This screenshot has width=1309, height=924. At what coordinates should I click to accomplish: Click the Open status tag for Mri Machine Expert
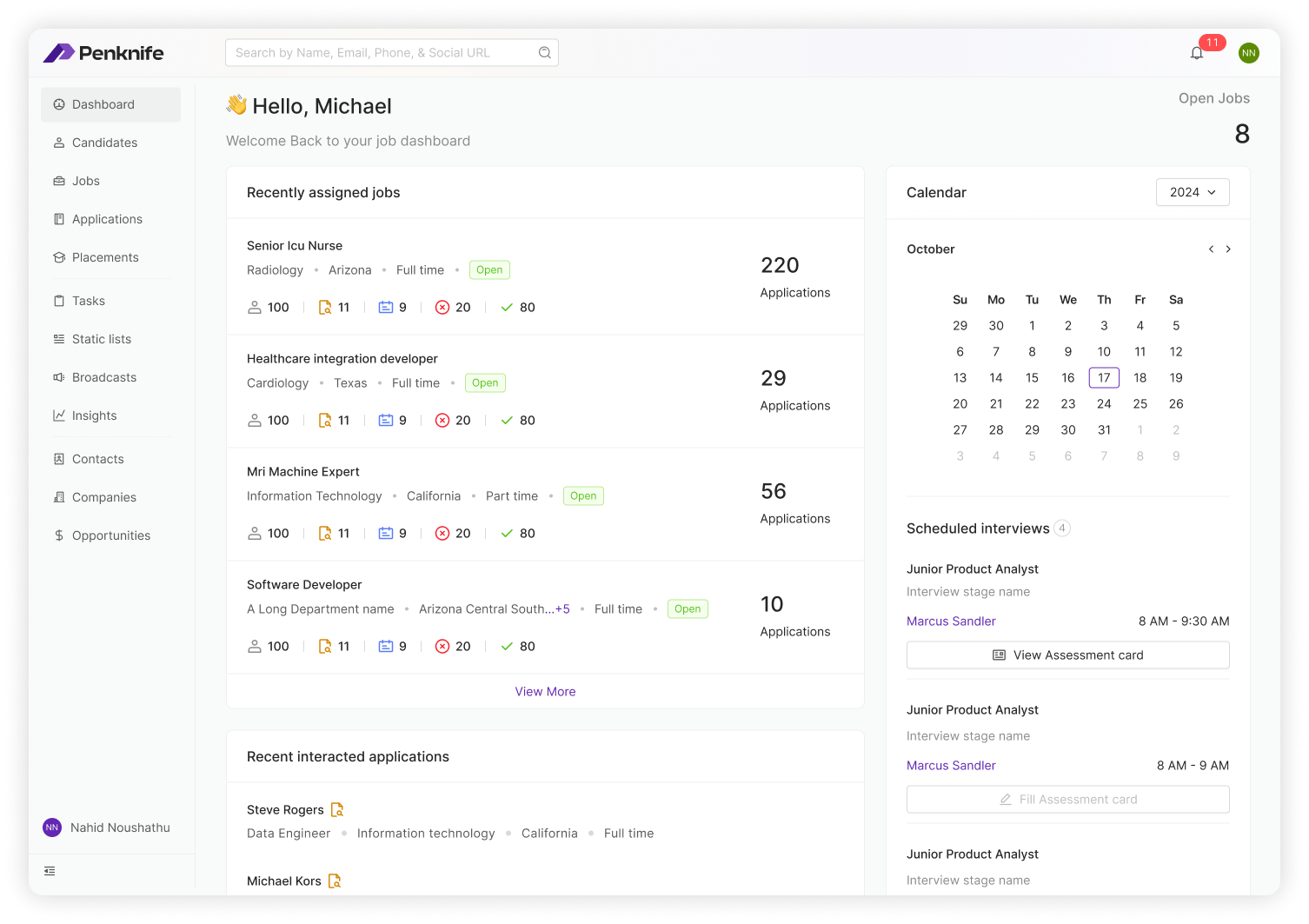(x=583, y=496)
